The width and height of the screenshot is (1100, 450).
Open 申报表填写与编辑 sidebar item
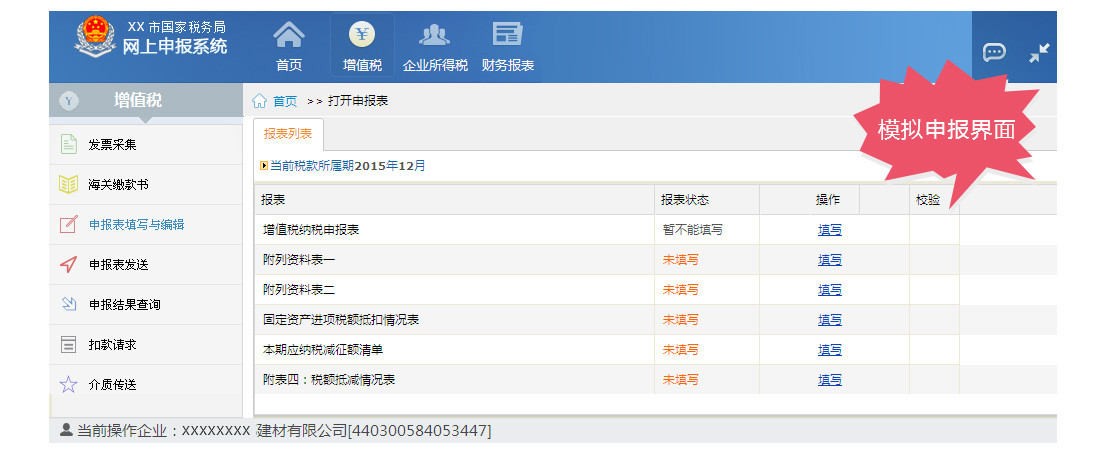pos(136,225)
